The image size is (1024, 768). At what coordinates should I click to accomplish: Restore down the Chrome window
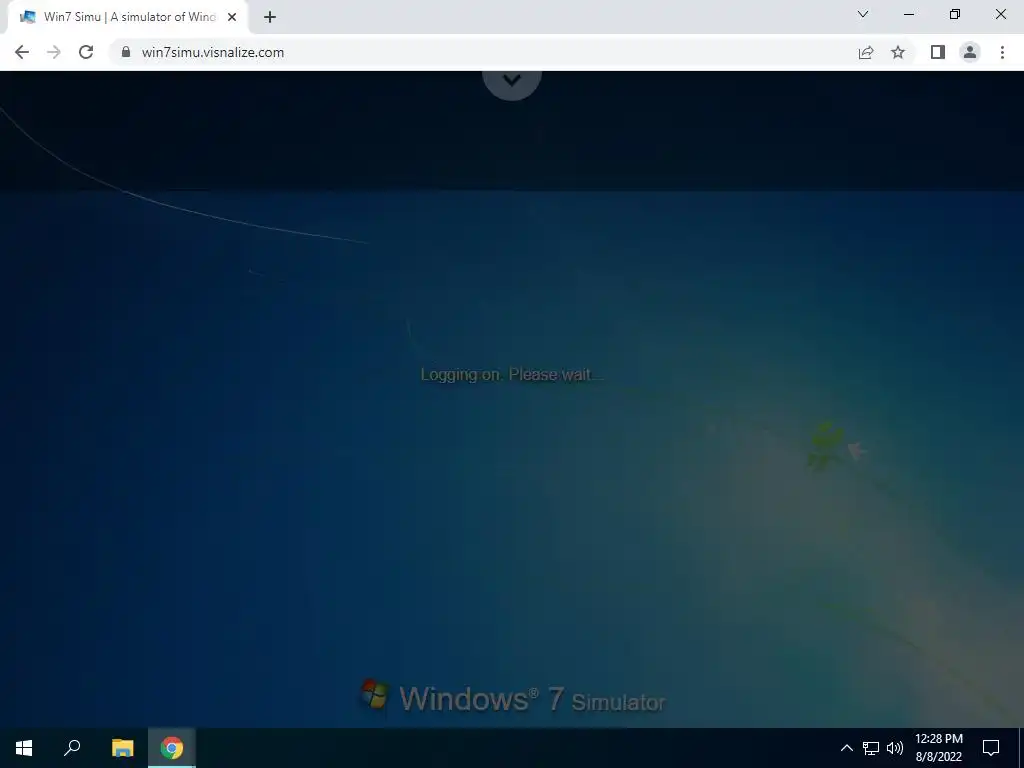955,14
